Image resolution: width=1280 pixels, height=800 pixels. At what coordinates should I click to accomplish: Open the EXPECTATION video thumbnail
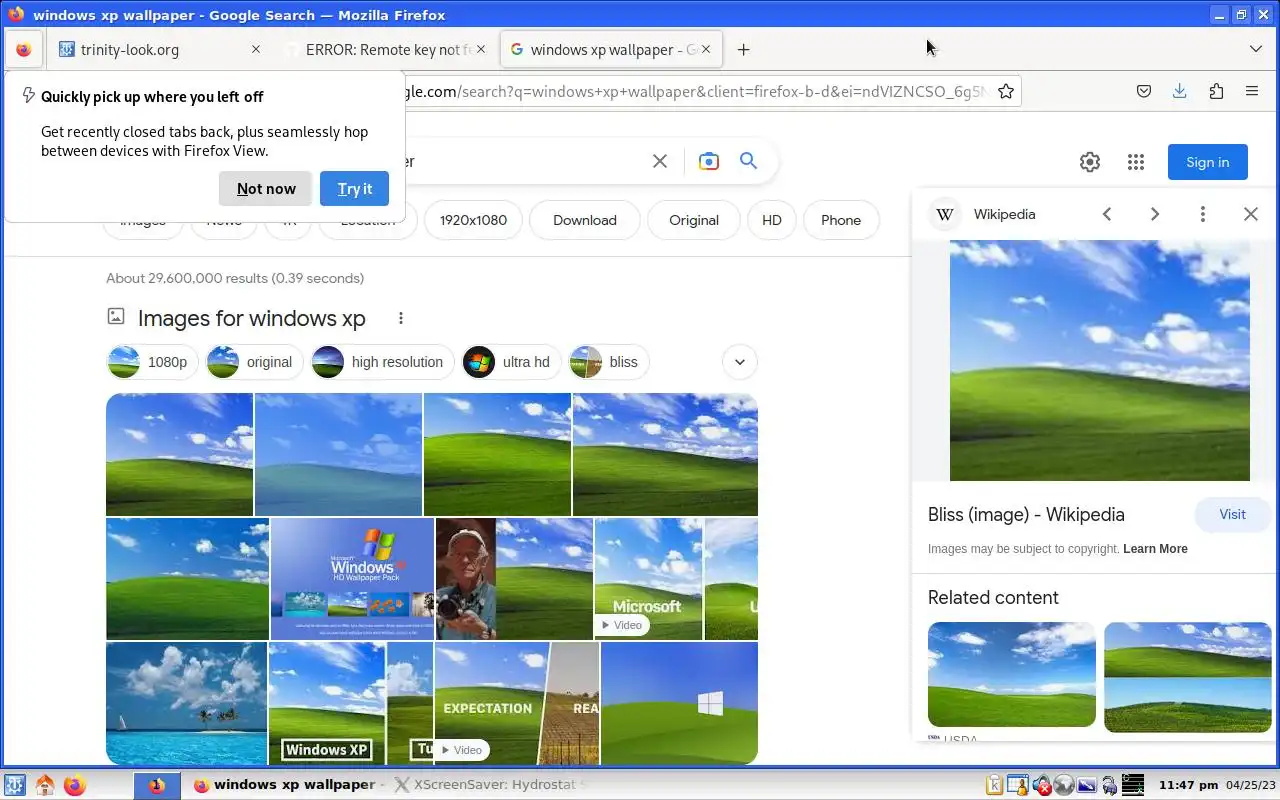coord(517,703)
